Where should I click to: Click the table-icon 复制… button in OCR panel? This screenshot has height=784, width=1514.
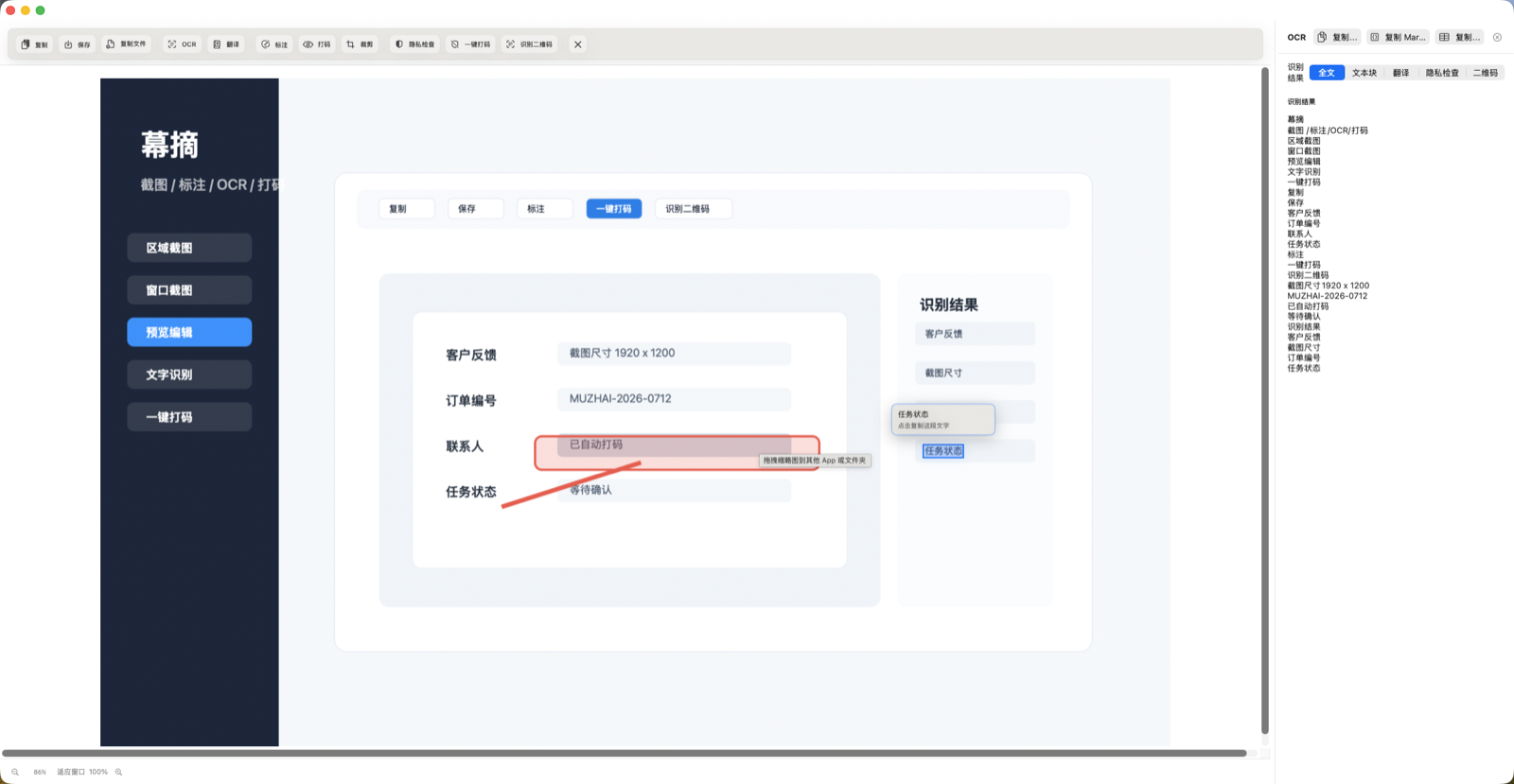pyautogui.click(x=1460, y=37)
